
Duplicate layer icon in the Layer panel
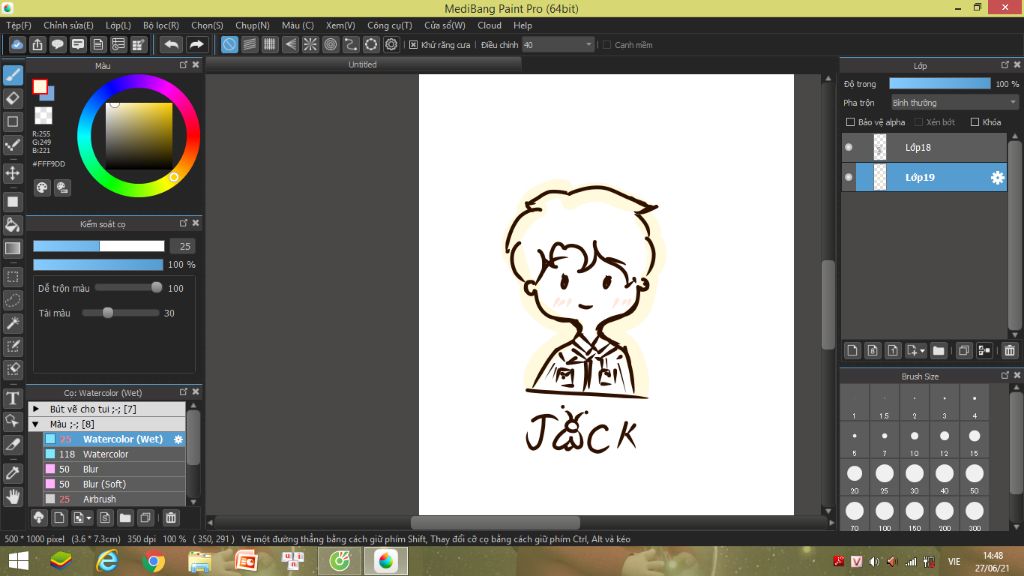(x=963, y=351)
